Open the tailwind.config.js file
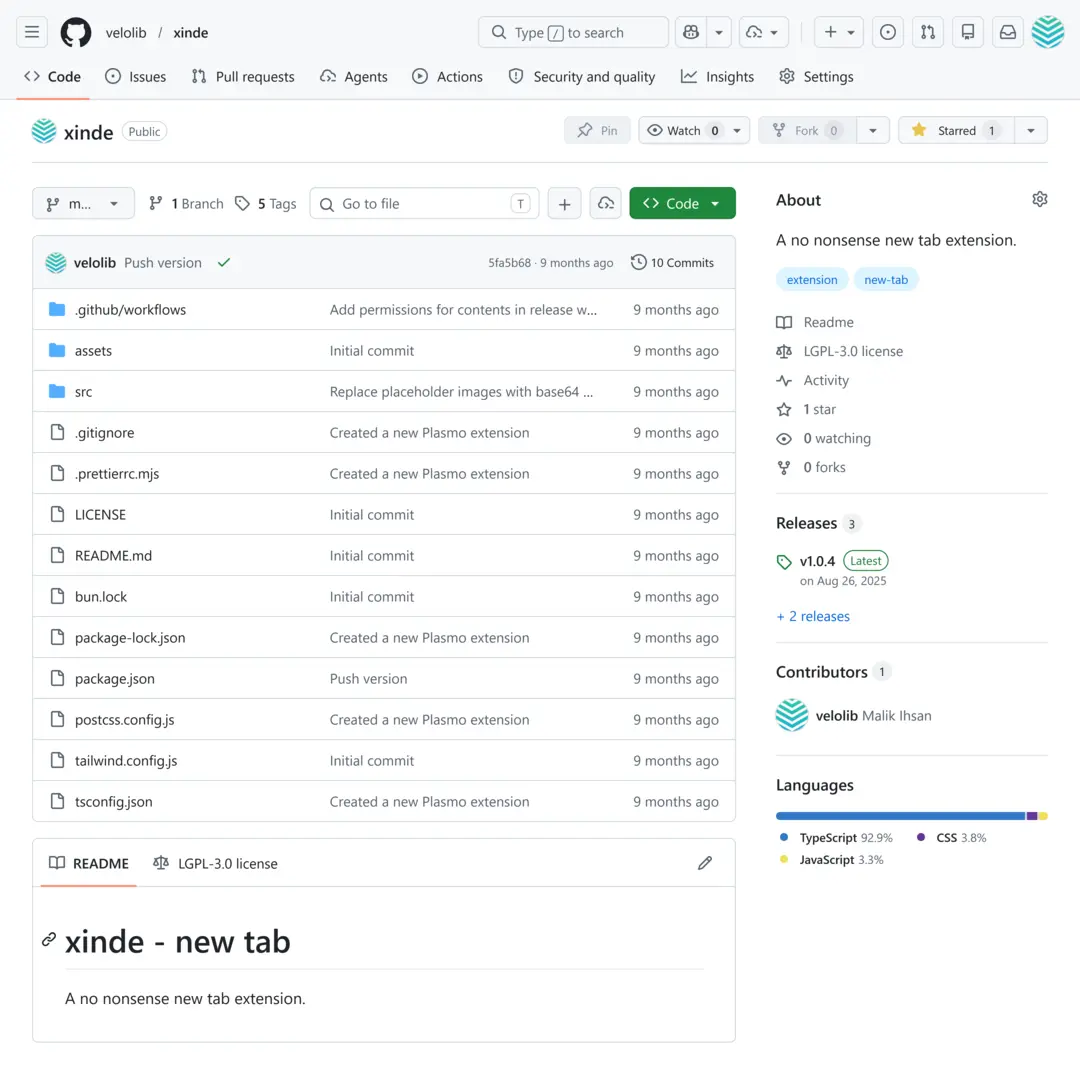The image size is (1080, 1080). coord(125,760)
